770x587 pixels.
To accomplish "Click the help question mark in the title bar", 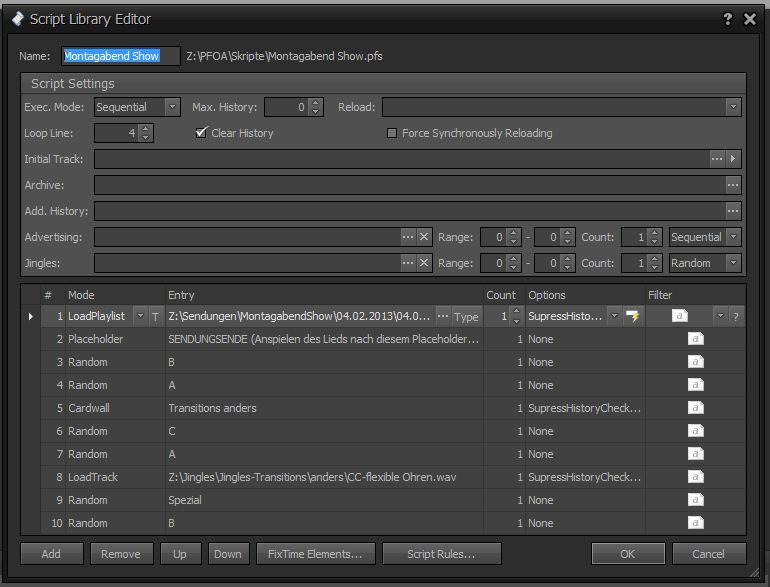I will pos(728,19).
